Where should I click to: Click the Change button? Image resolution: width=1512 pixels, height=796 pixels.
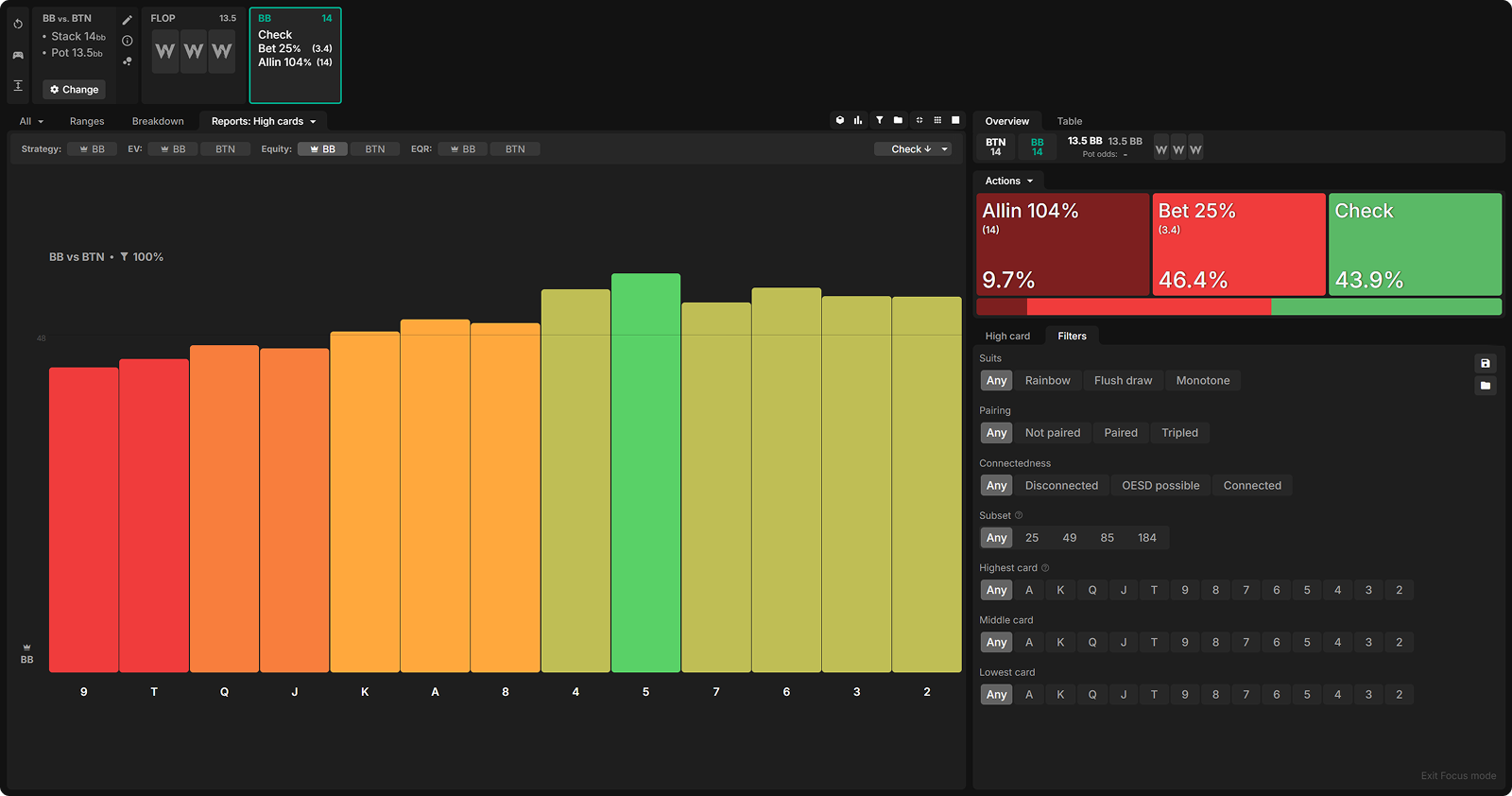tap(75, 90)
